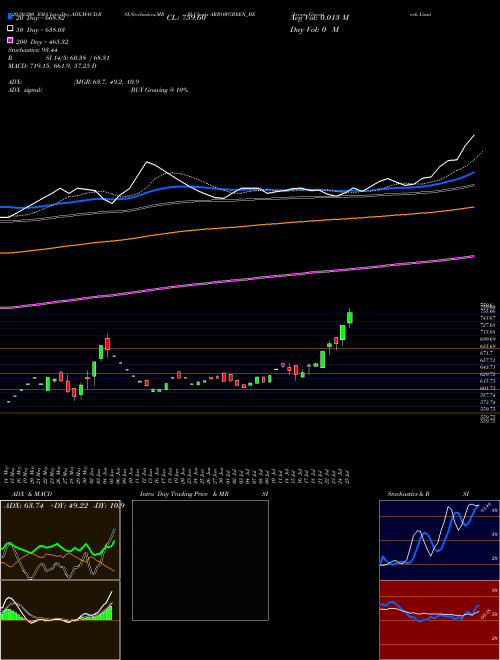Click the 'CL: 759.60' closing price label

(x=186, y=18)
